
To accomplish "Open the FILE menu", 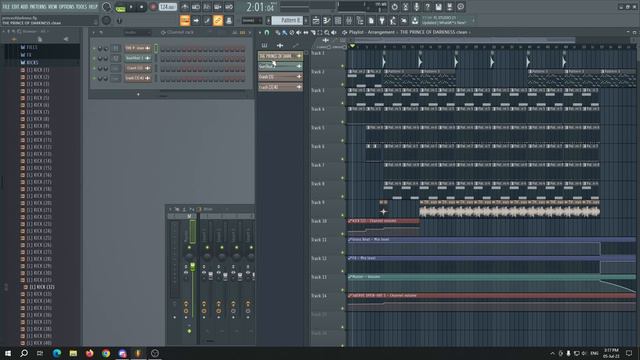I will point(6,7).
